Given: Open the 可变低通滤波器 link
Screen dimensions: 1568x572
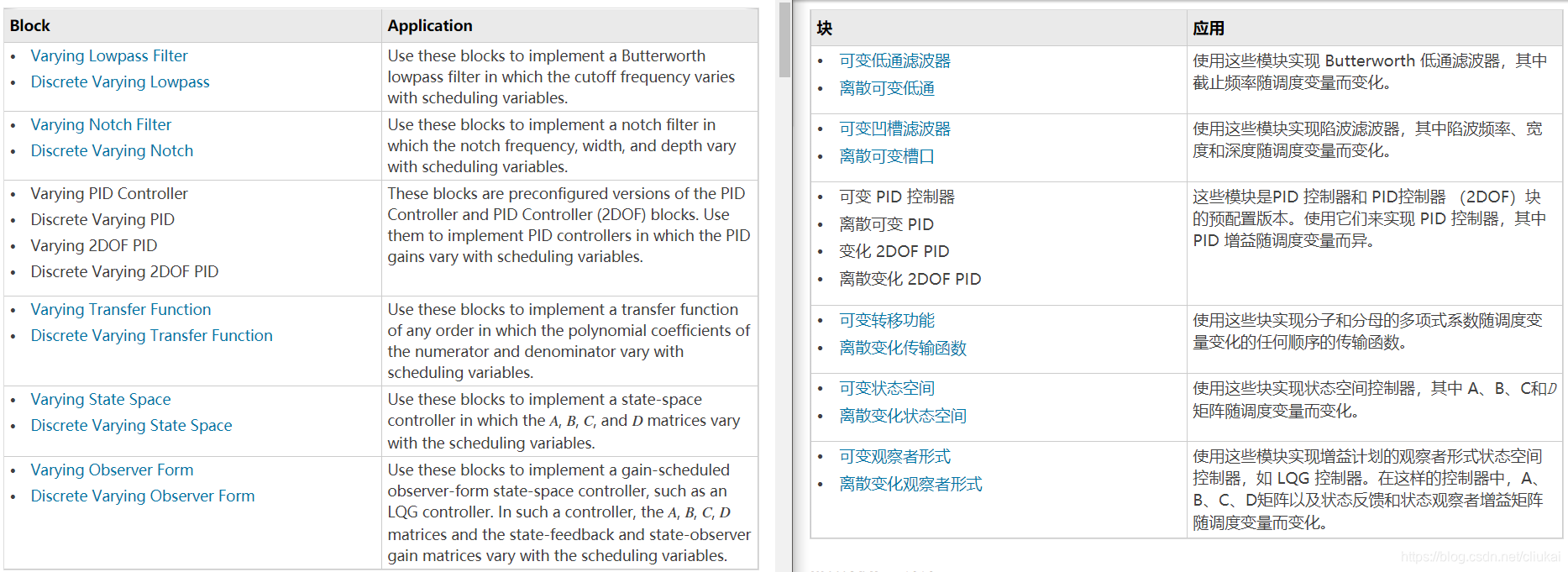Looking at the screenshot, I should [x=894, y=61].
